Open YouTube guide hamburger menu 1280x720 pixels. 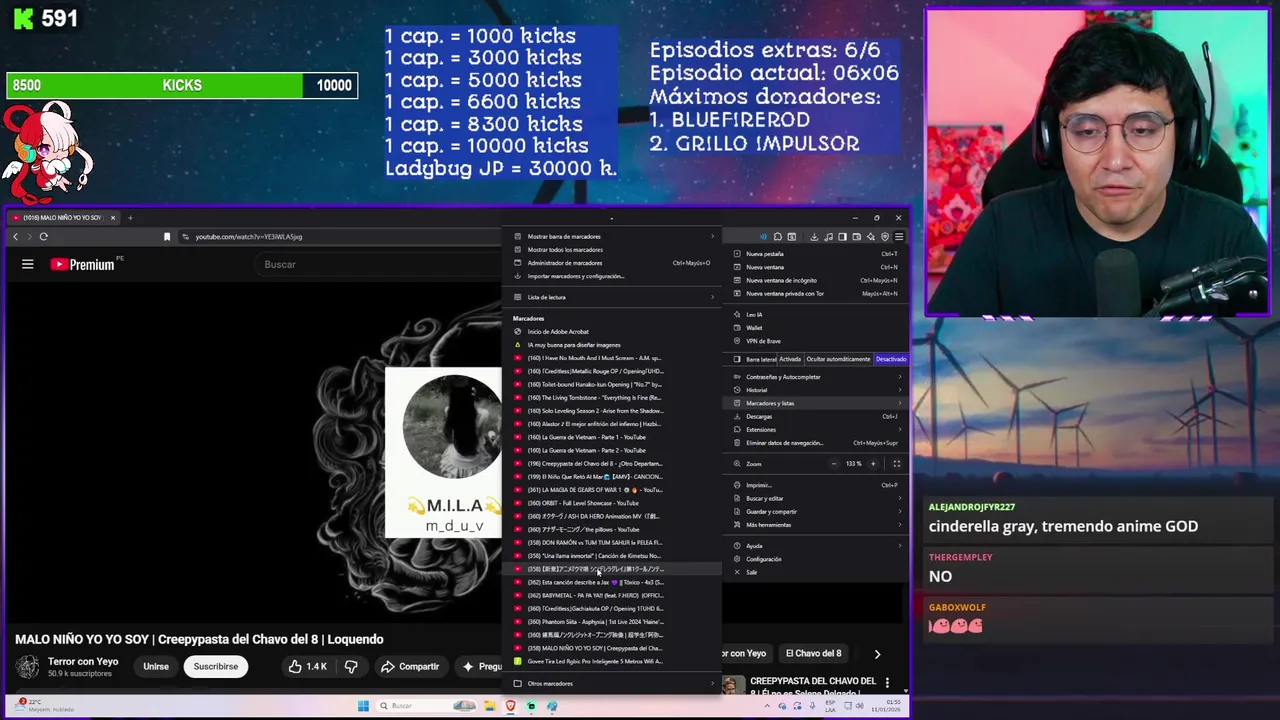coord(28,264)
